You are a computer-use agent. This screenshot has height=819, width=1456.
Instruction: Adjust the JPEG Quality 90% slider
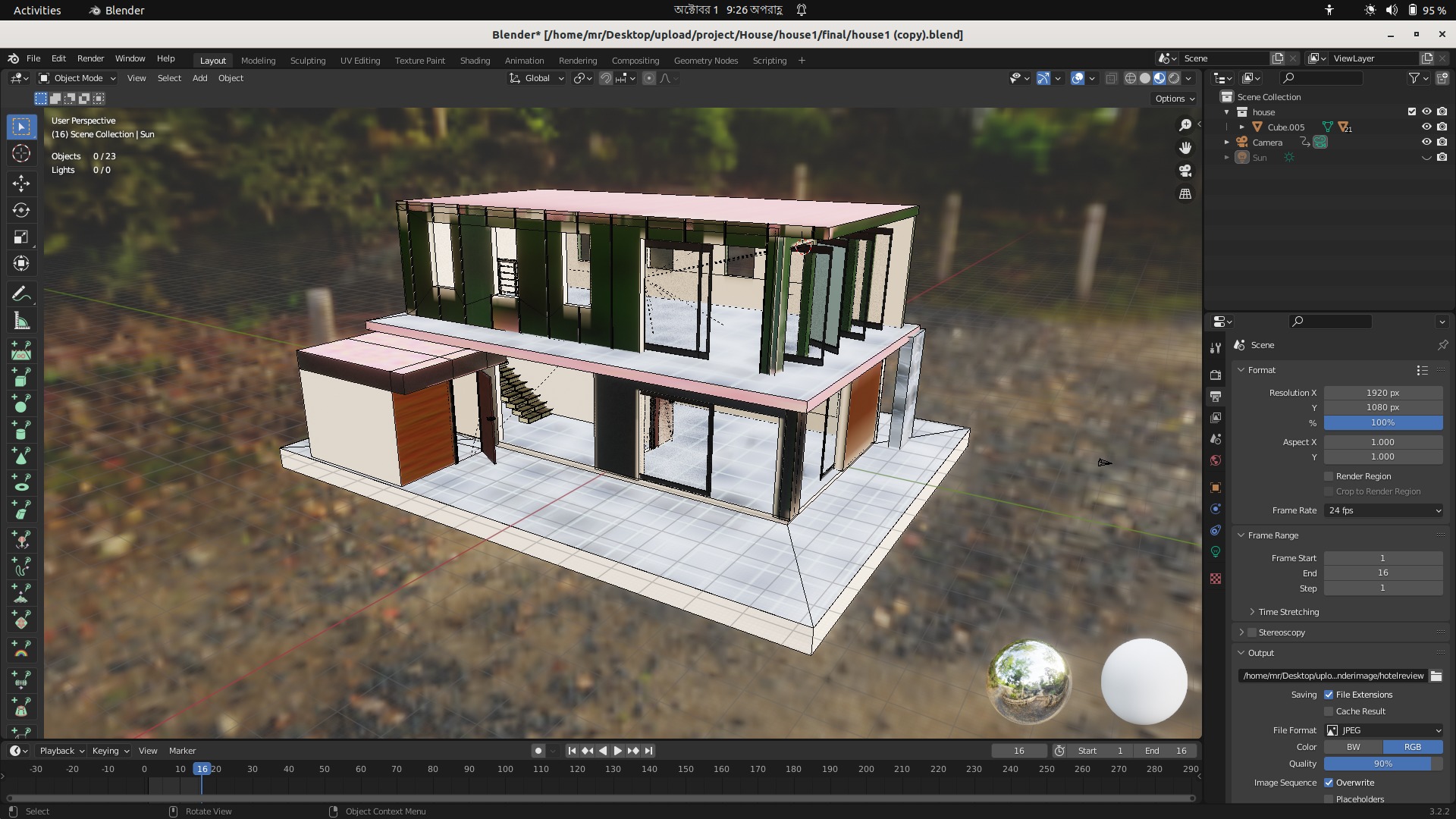tap(1384, 764)
